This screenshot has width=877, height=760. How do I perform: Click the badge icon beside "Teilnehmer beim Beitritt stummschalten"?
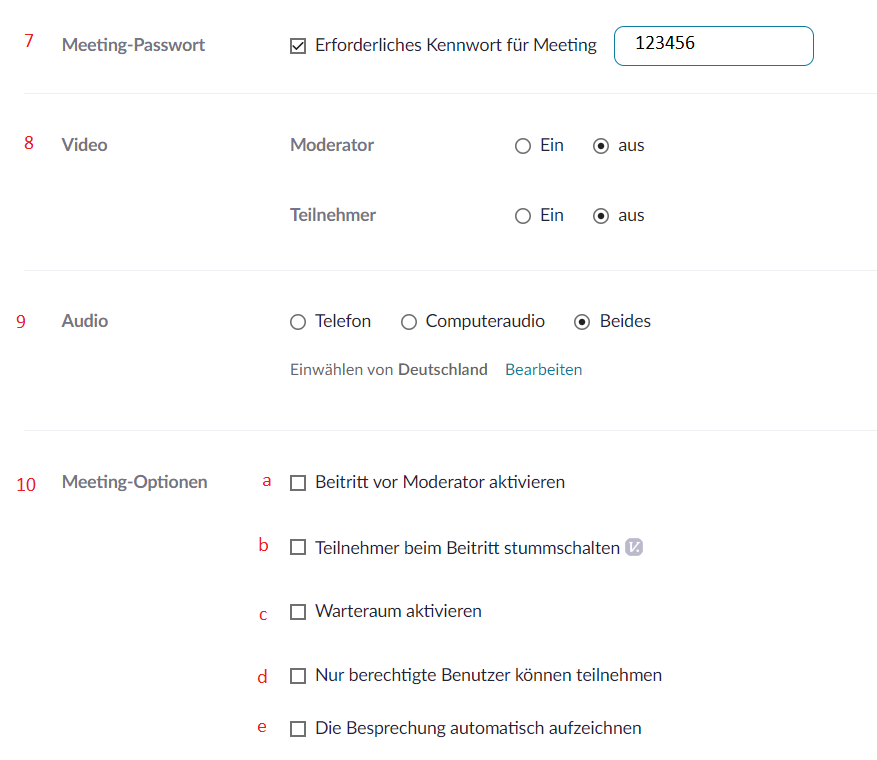coord(633,547)
